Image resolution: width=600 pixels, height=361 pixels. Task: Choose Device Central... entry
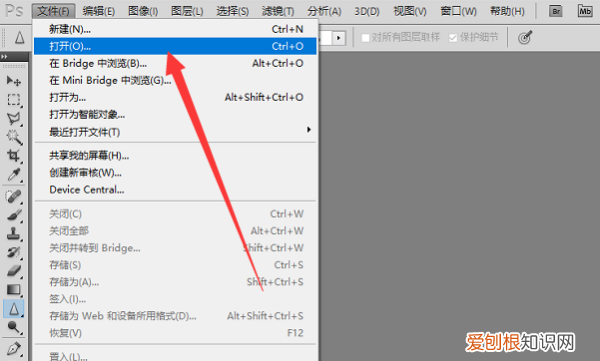click(175, 189)
